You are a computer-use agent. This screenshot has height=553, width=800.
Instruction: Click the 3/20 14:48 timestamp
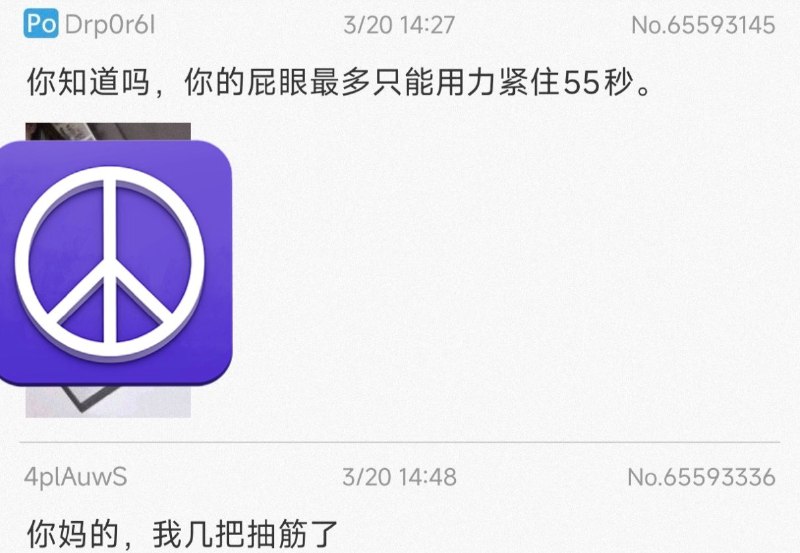399,477
